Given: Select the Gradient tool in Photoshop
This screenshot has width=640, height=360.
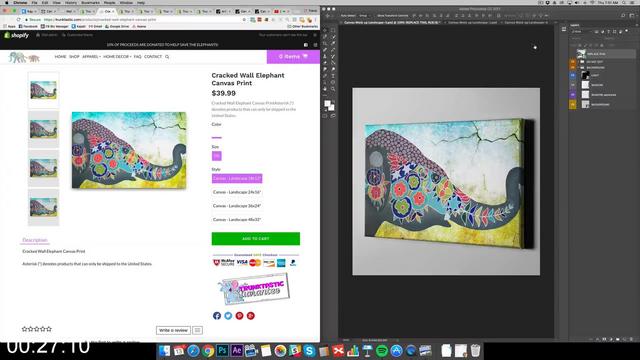Looking at the screenshot, I should [x=333, y=63].
